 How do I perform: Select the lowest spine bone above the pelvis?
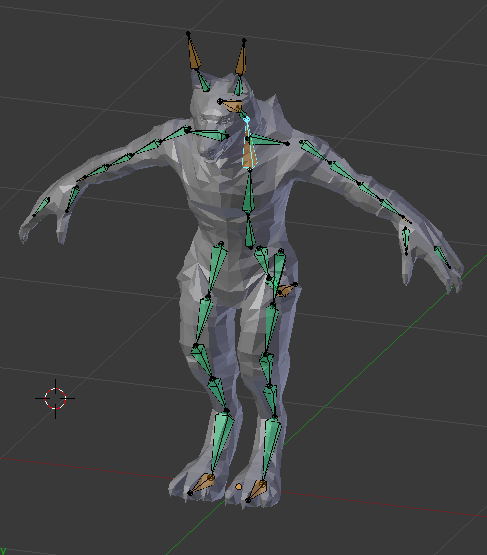click(250, 232)
